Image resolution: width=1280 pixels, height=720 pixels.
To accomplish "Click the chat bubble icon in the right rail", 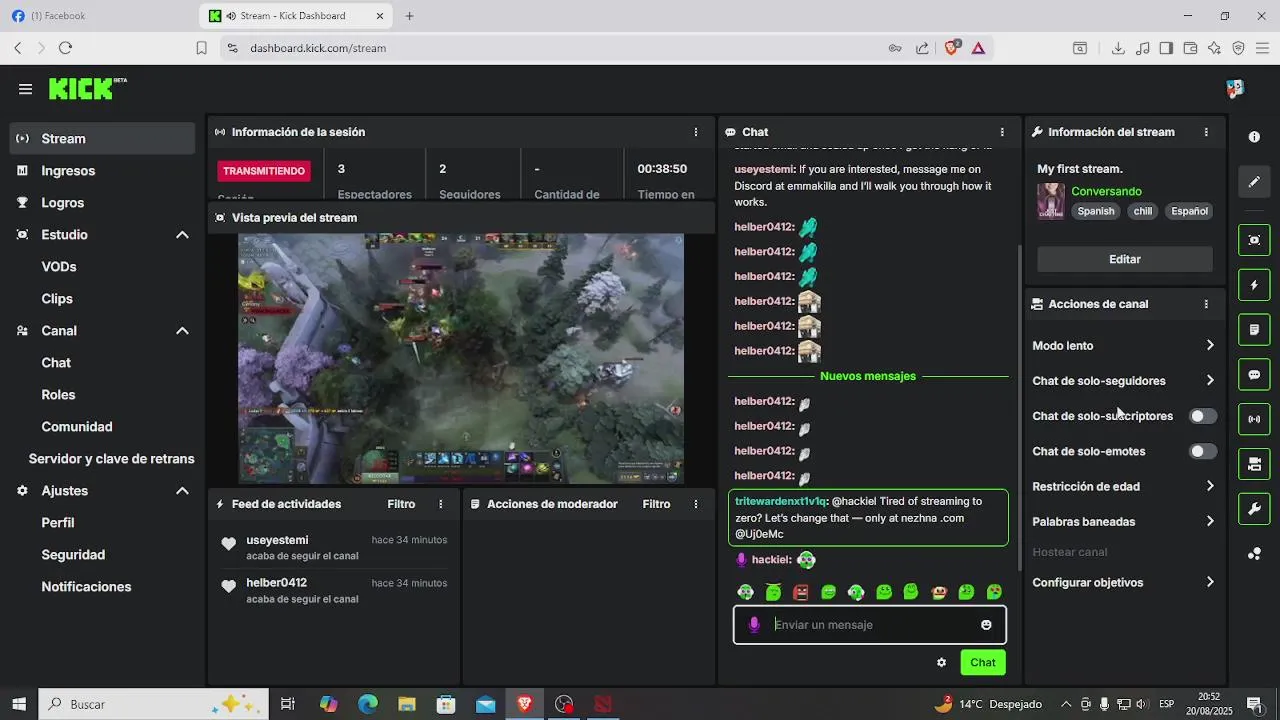I will tap(1254, 375).
